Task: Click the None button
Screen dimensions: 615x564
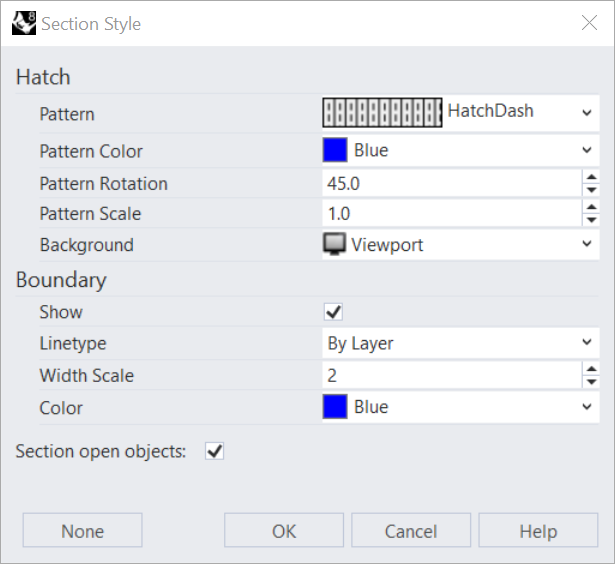Action: coord(82,531)
